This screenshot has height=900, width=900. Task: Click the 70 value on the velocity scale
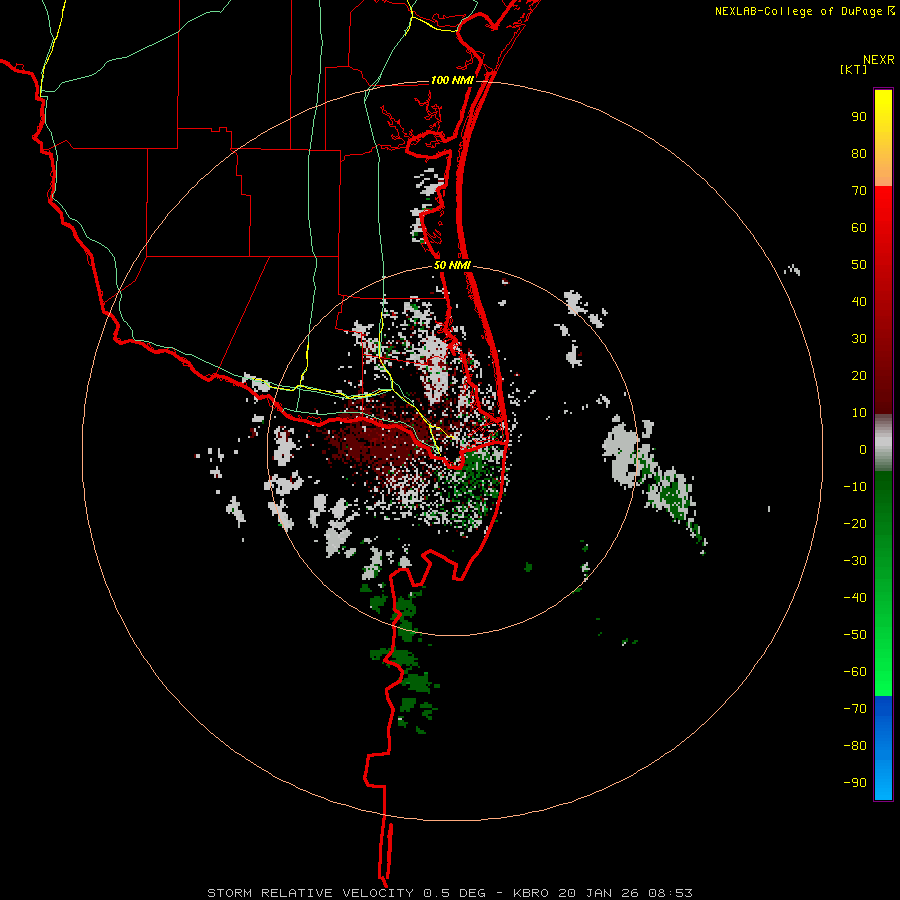(859, 191)
